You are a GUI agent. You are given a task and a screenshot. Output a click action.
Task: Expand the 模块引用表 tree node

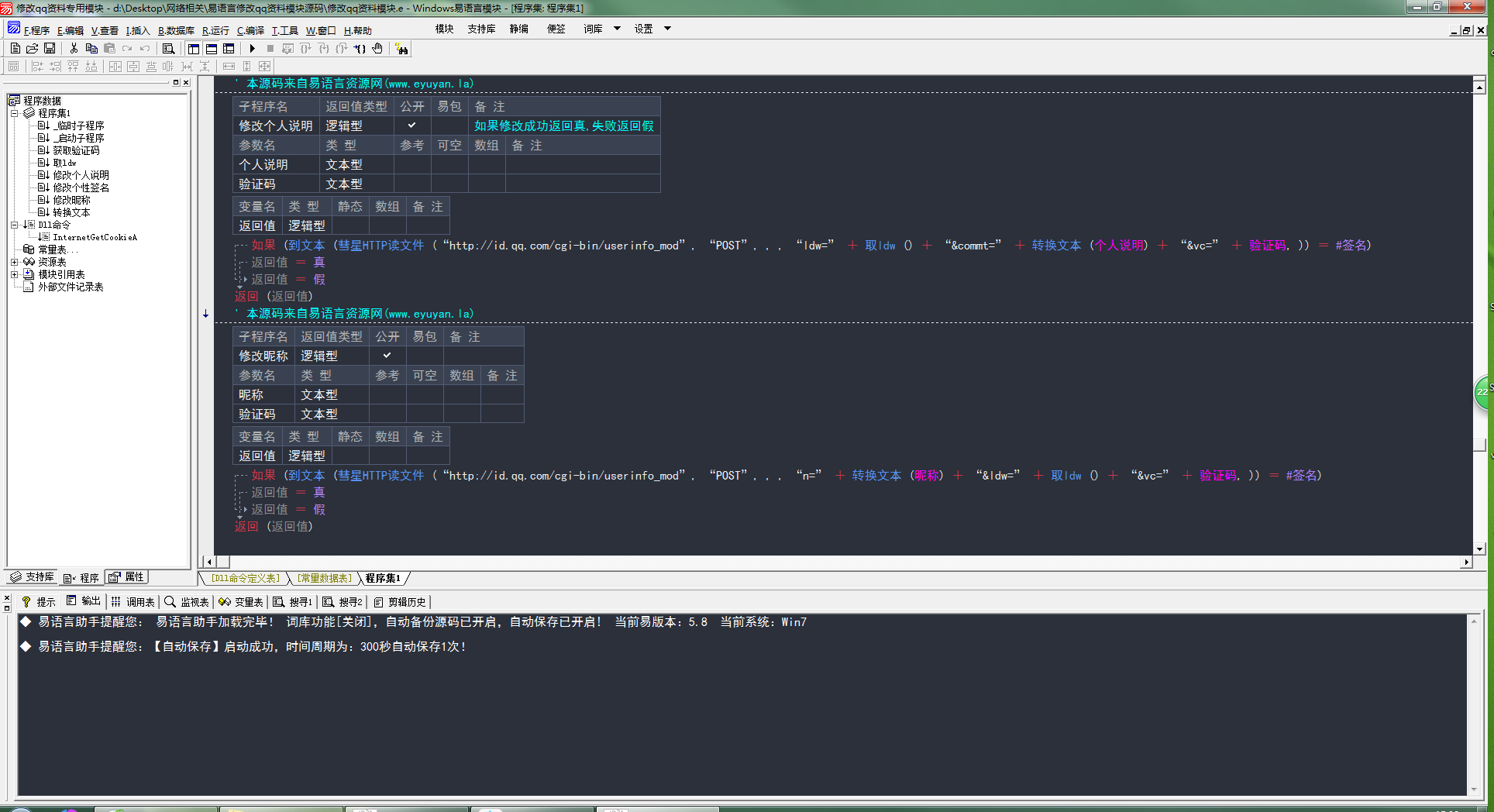click(14, 274)
